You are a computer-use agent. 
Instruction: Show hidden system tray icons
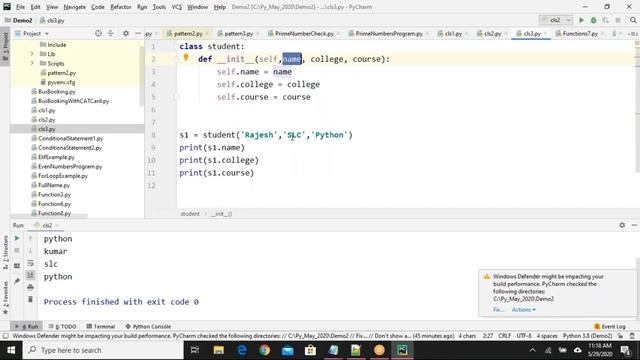(x=532, y=350)
